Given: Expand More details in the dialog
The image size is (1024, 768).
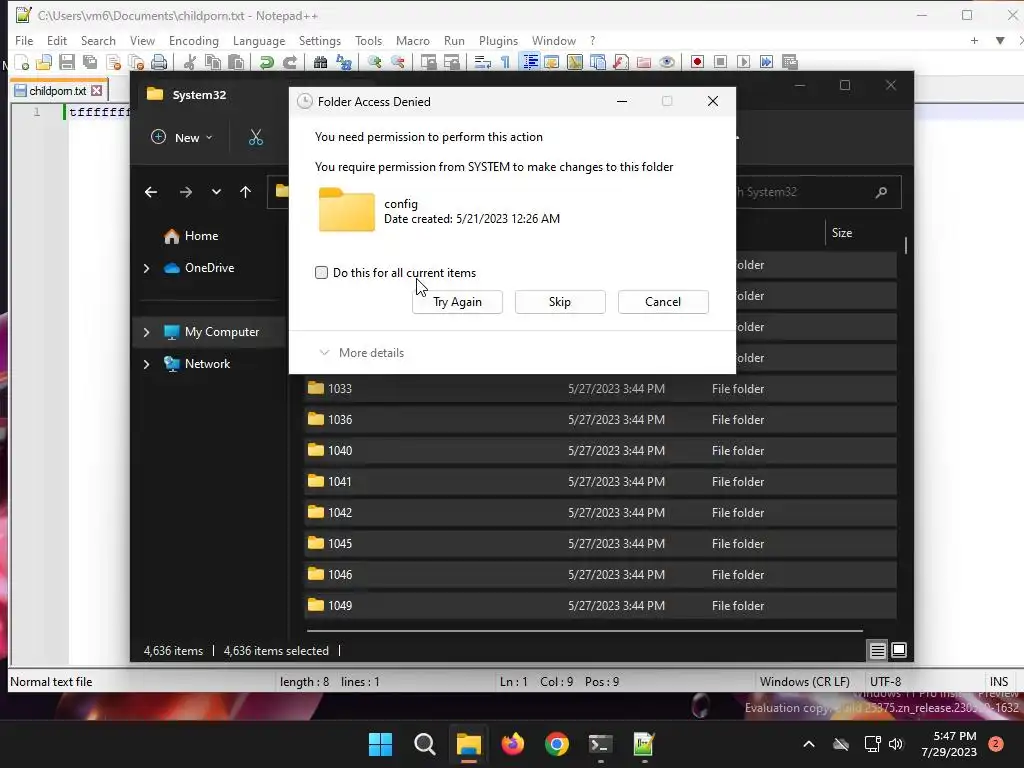Looking at the screenshot, I should pos(361,353).
